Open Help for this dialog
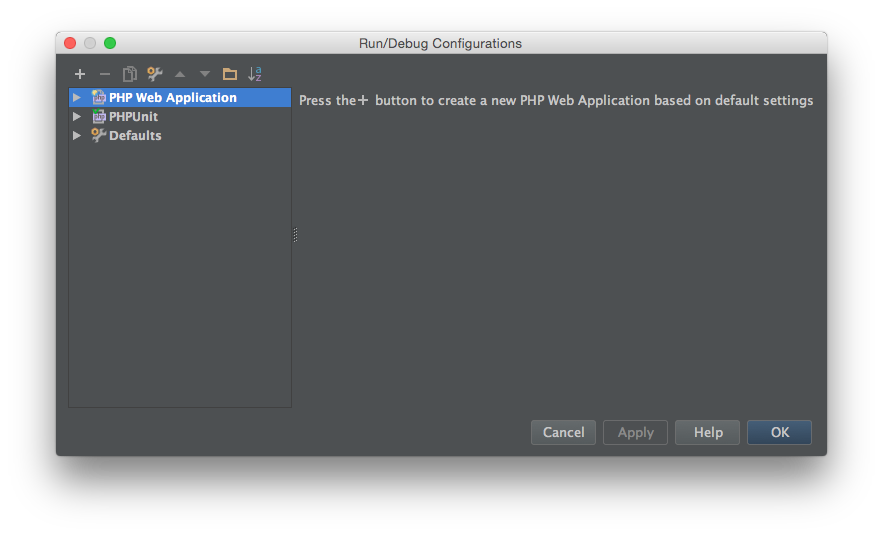Viewport: 883px width, 536px height. [x=707, y=432]
